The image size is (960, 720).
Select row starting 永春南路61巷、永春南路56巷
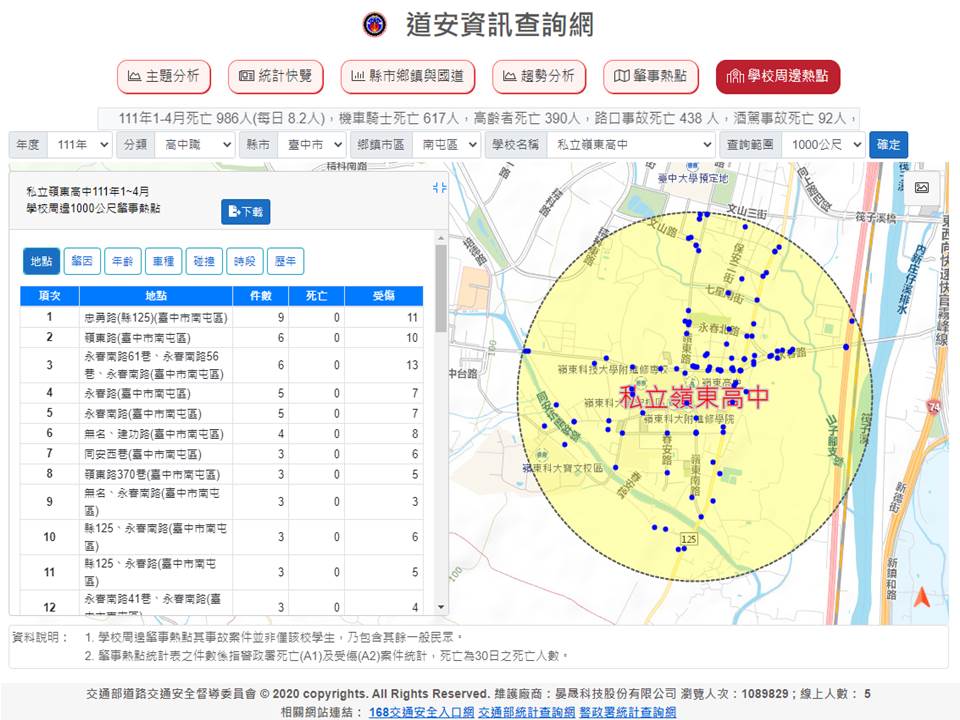(x=222, y=365)
